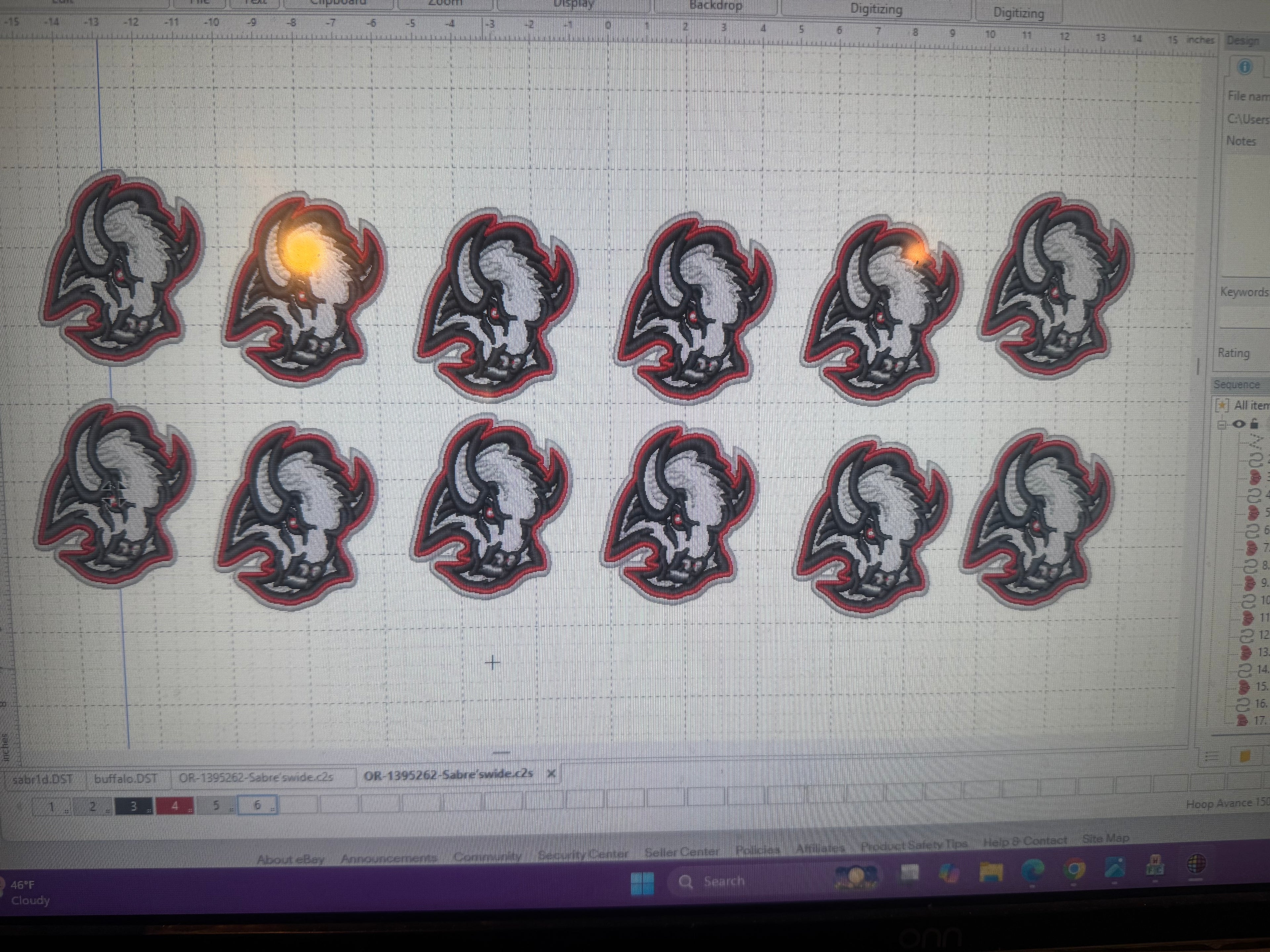Click Affiliates link in eBay footer
Image resolution: width=1270 pixels, height=952 pixels.
coord(821,848)
